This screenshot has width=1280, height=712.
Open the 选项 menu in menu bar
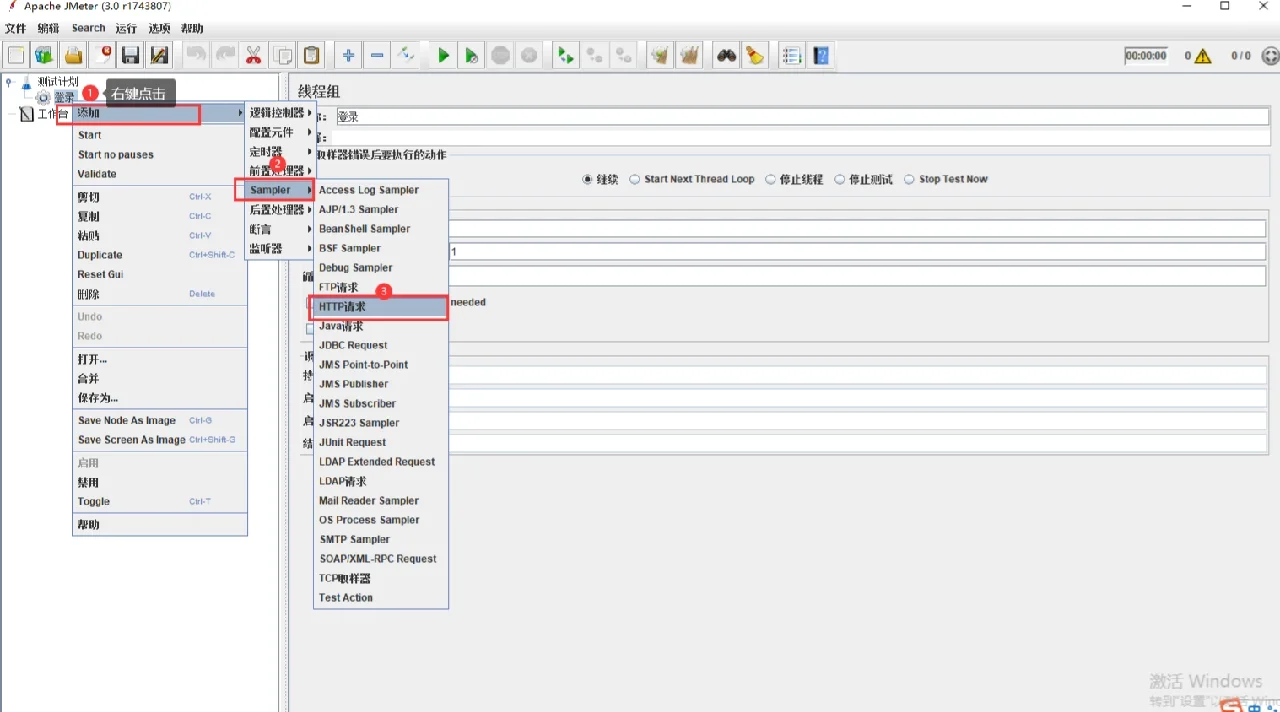pyautogui.click(x=159, y=29)
